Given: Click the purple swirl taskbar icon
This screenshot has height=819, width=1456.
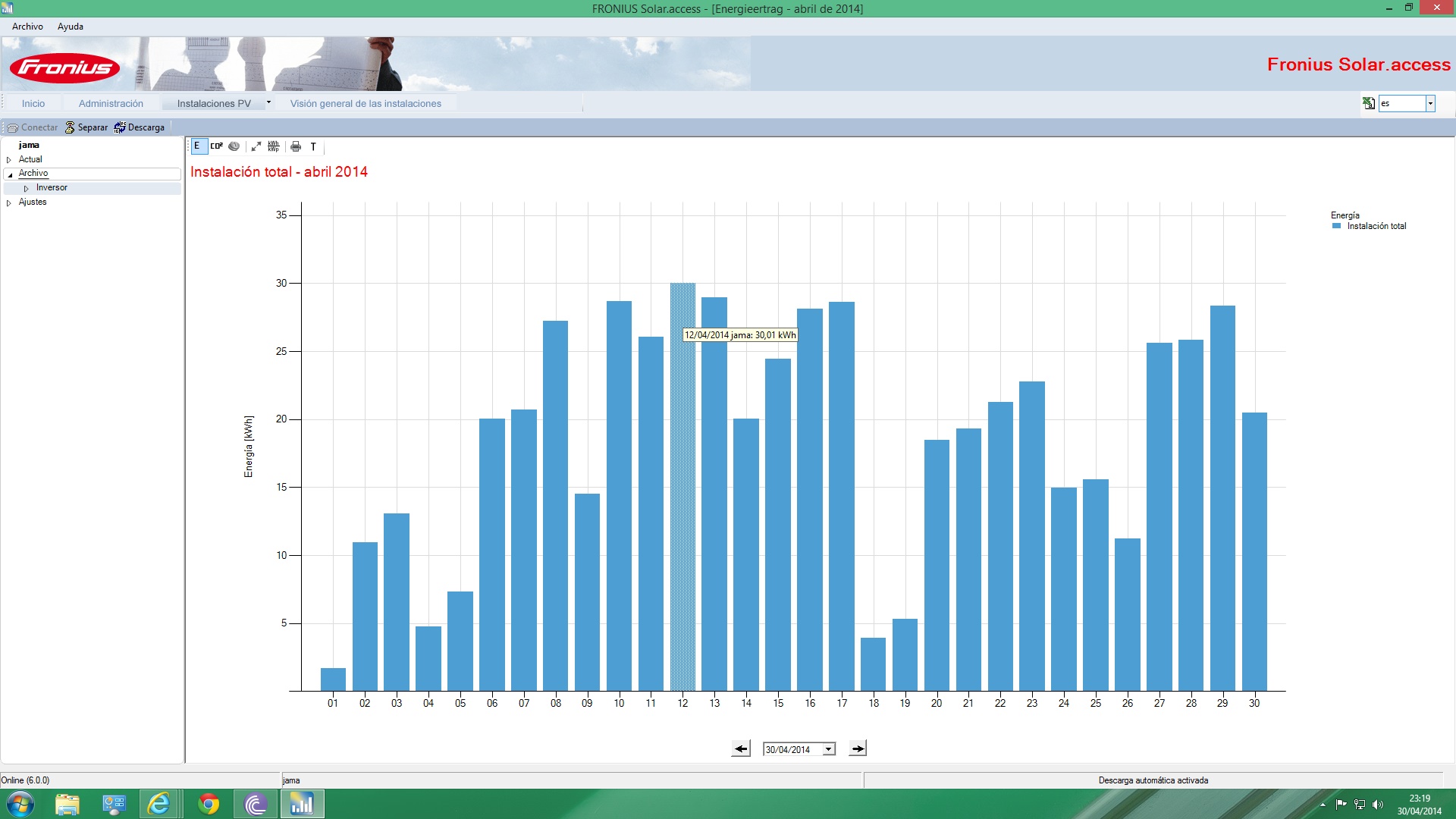Looking at the screenshot, I should [256, 804].
